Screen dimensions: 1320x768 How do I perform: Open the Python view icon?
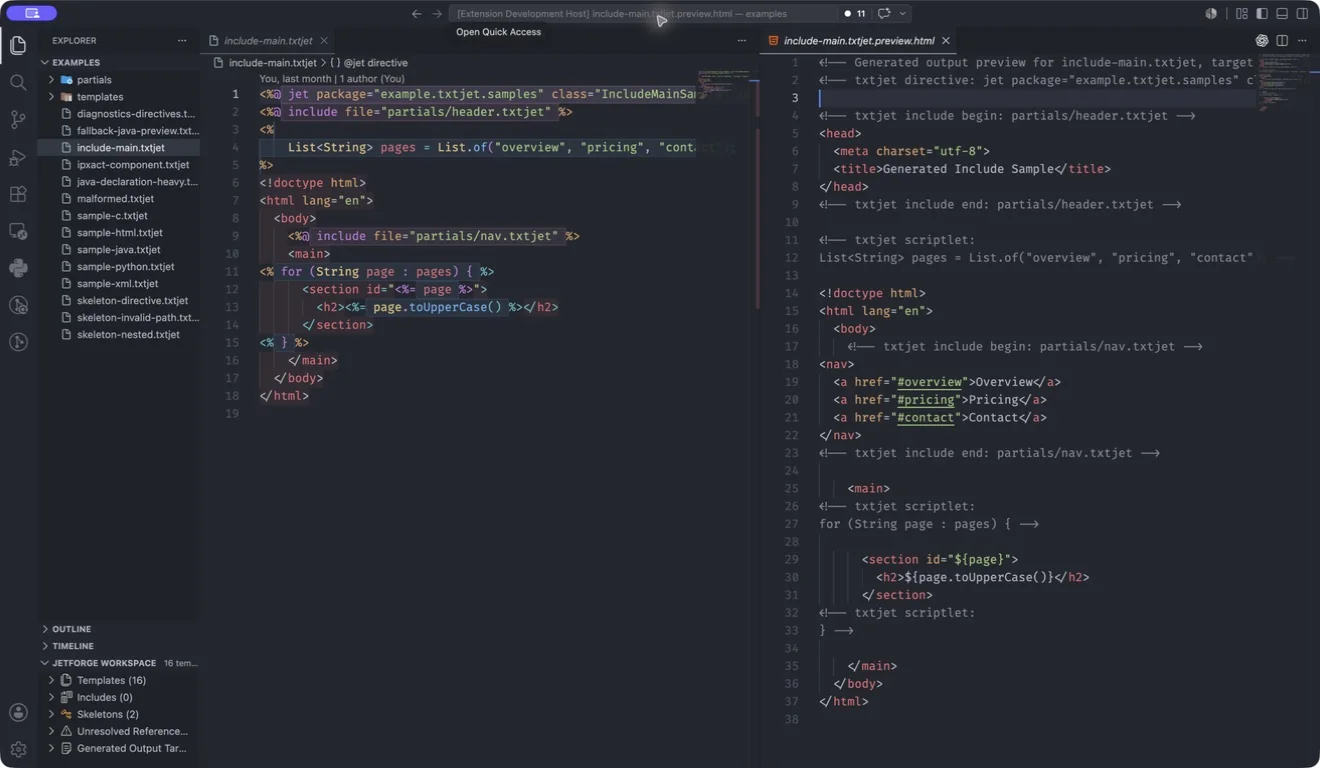coord(18,268)
